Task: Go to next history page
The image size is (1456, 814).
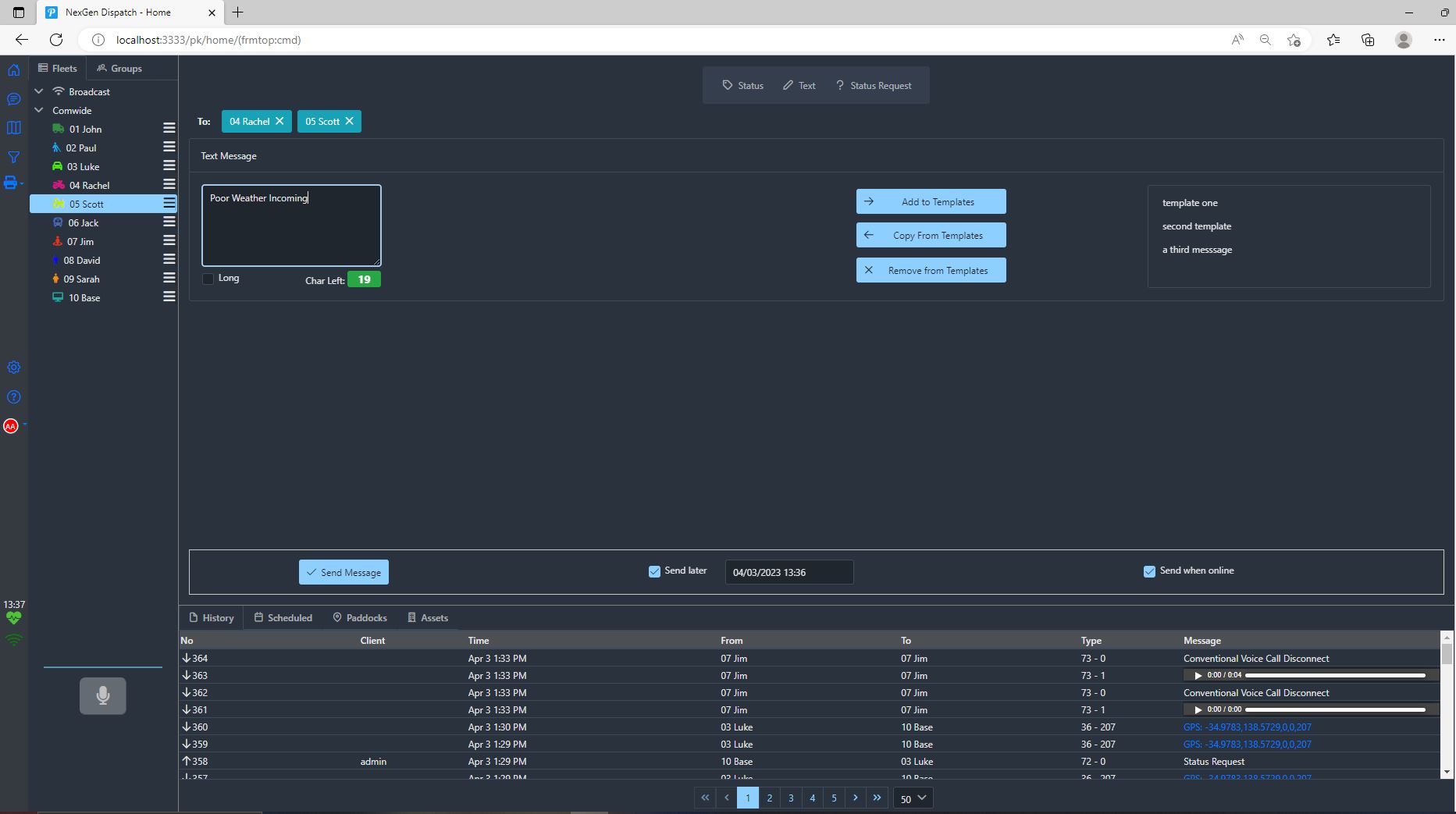Action: coord(856,798)
